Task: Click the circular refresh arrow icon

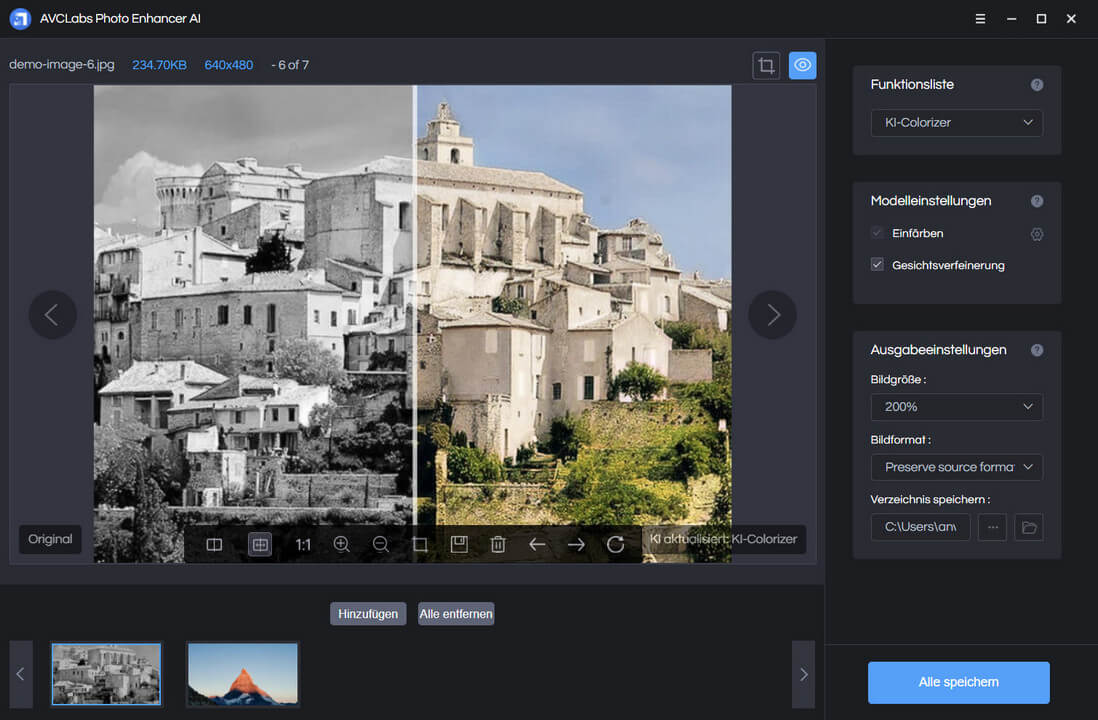Action: coord(616,544)
